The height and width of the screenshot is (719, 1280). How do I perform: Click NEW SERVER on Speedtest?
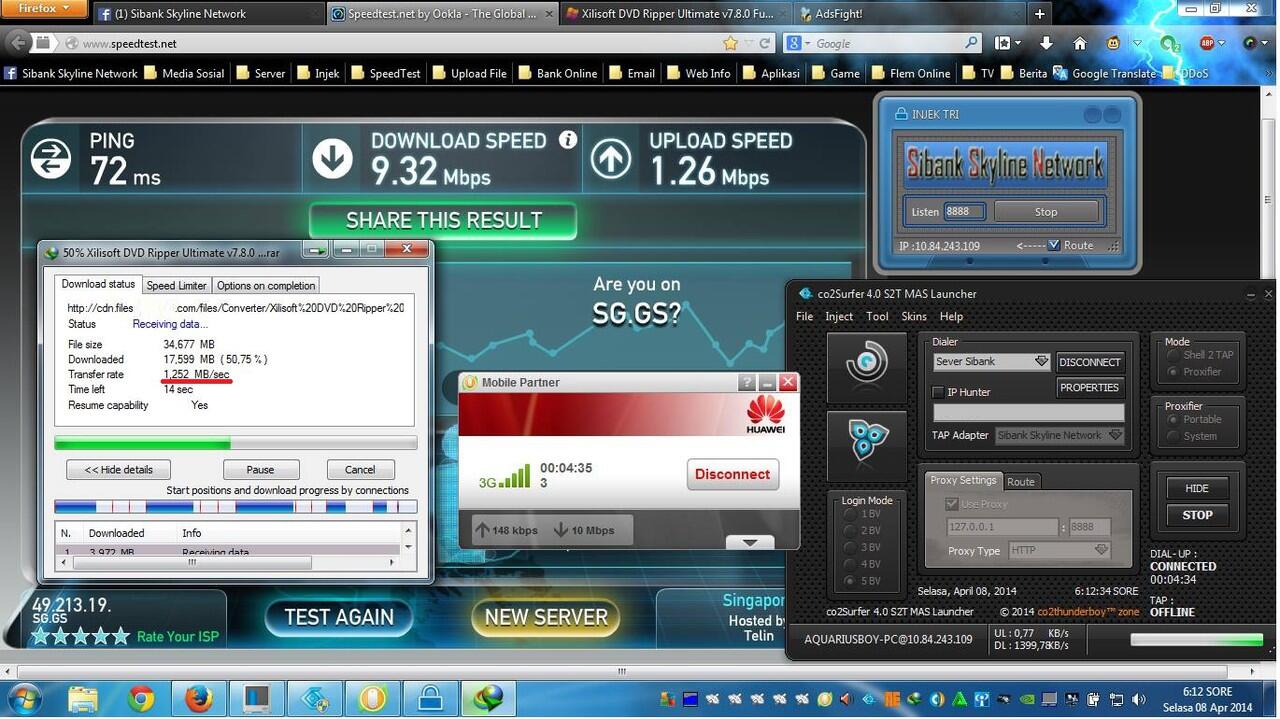click(546, 617)
